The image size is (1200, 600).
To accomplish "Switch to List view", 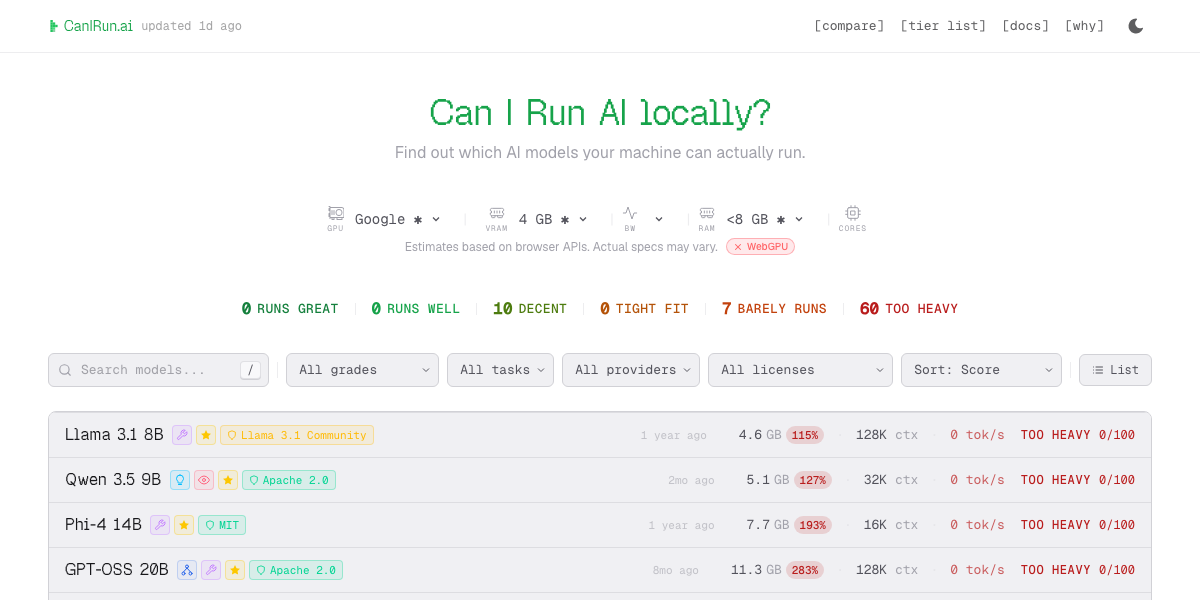I will click(x=1115, y=369).
